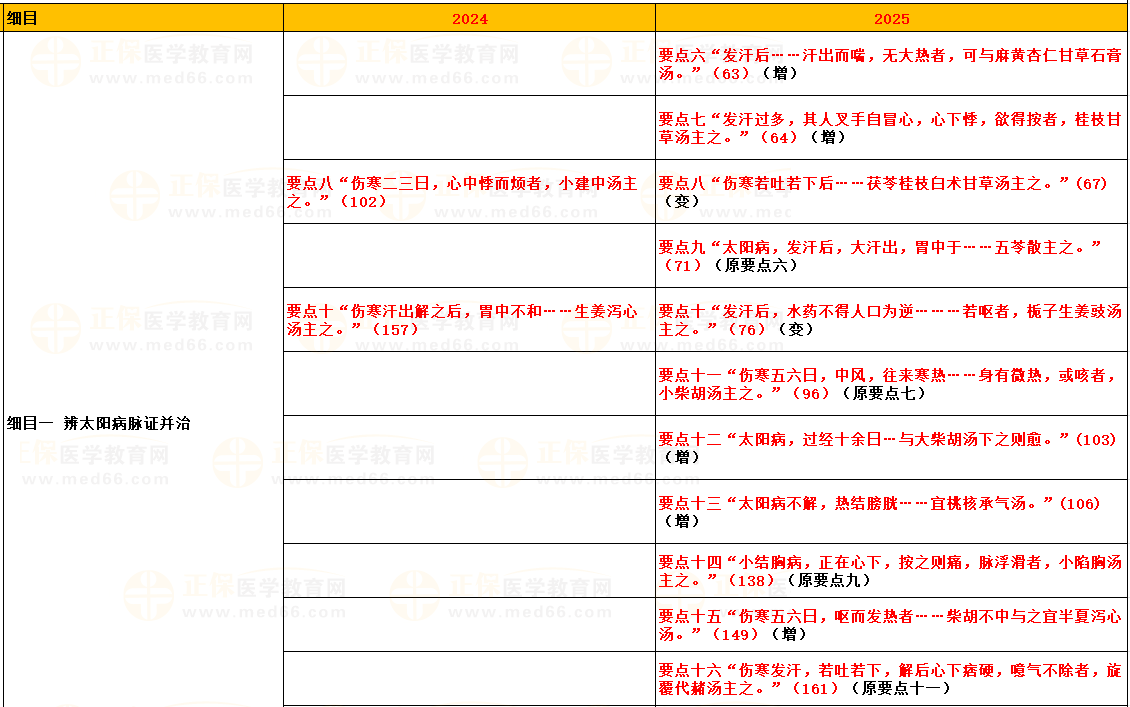
Task: Click 2025 要点十三 桃核承气汤 cell
Action: (891, 512)
